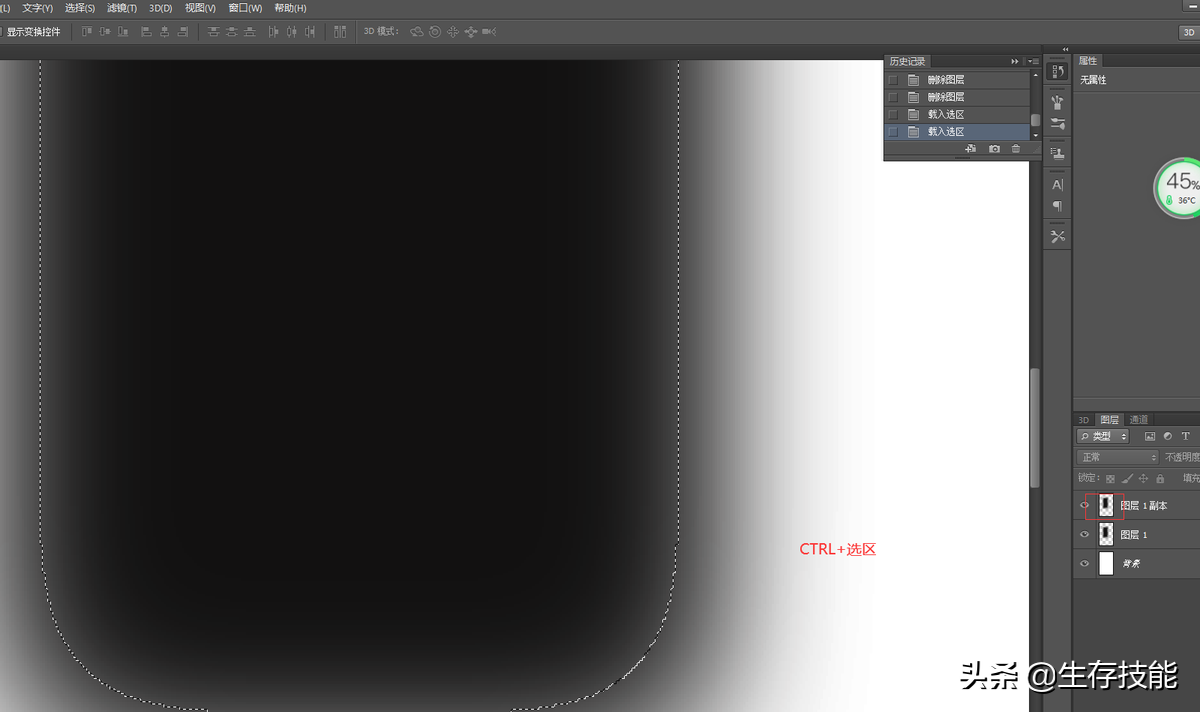Image resolution: width=1200 pixels, height=712 pixels.
Task: Switch to the 历史记录 panel tab
Action: pos(908,62)
